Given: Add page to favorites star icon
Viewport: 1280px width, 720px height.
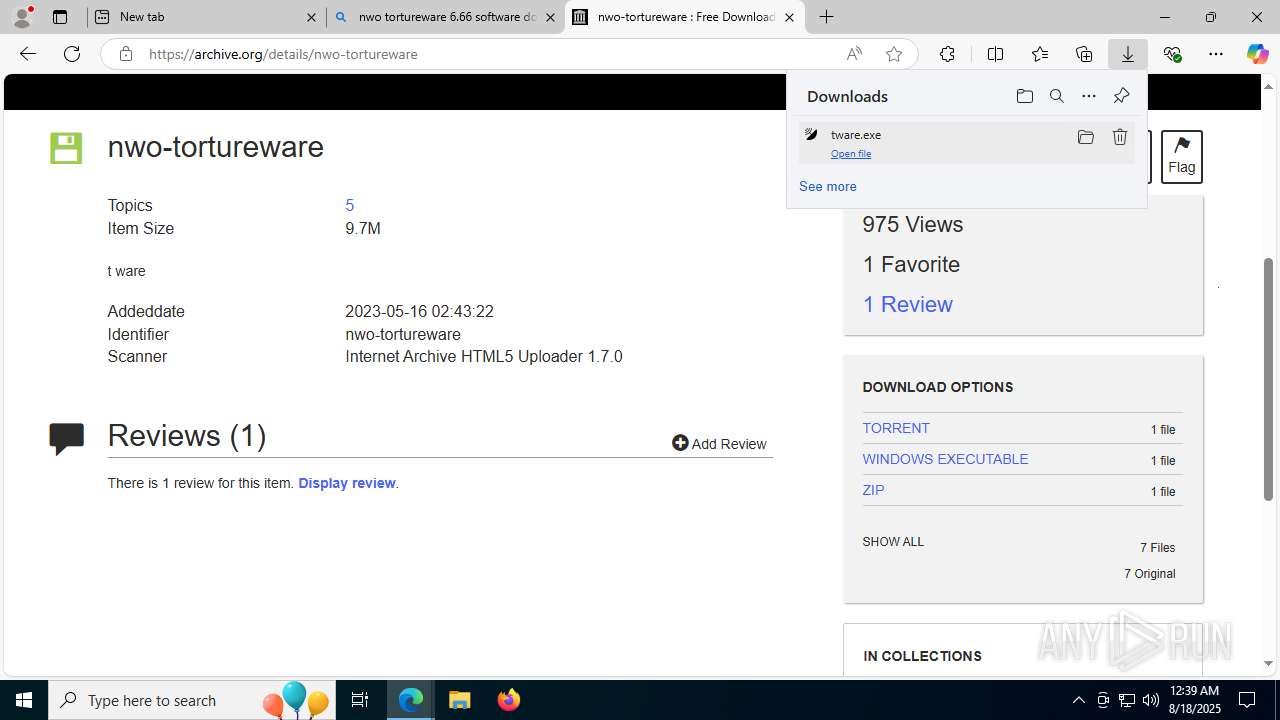Looking at the screenshot, I should tap(894, 54).
